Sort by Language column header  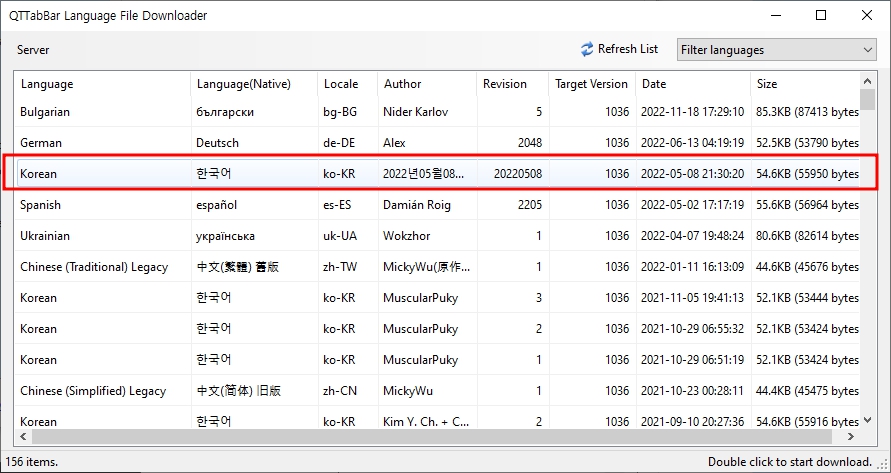click(103, 84)
